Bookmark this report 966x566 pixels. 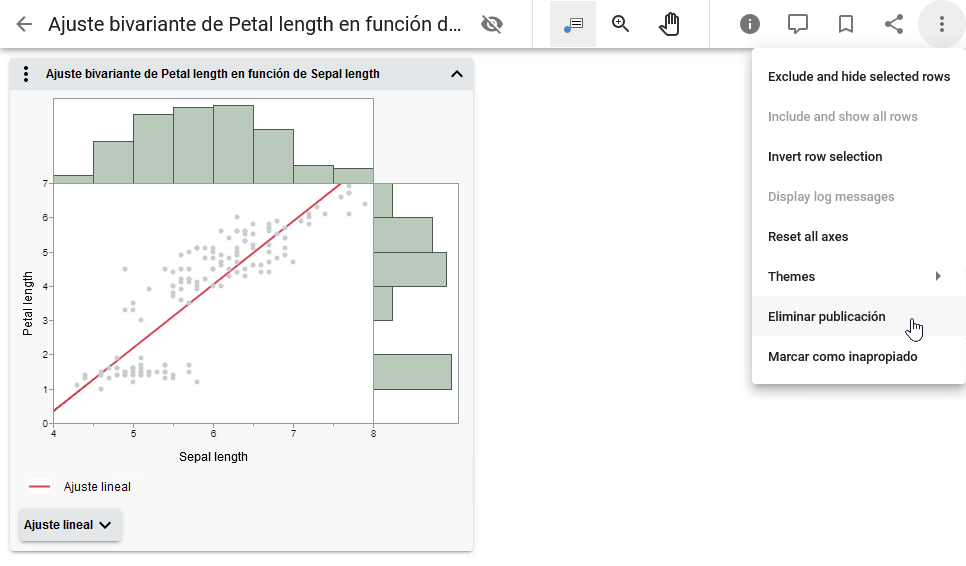coord(846,24)
